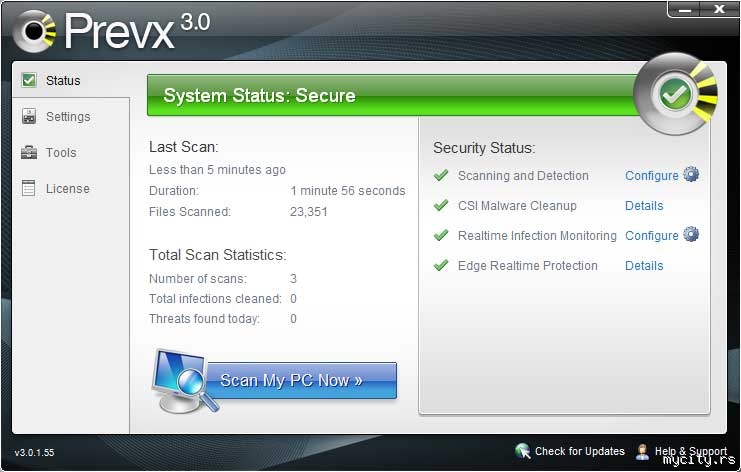
Task: Click the Settings icon in sidebar
Action: click(x=28, y=116)
